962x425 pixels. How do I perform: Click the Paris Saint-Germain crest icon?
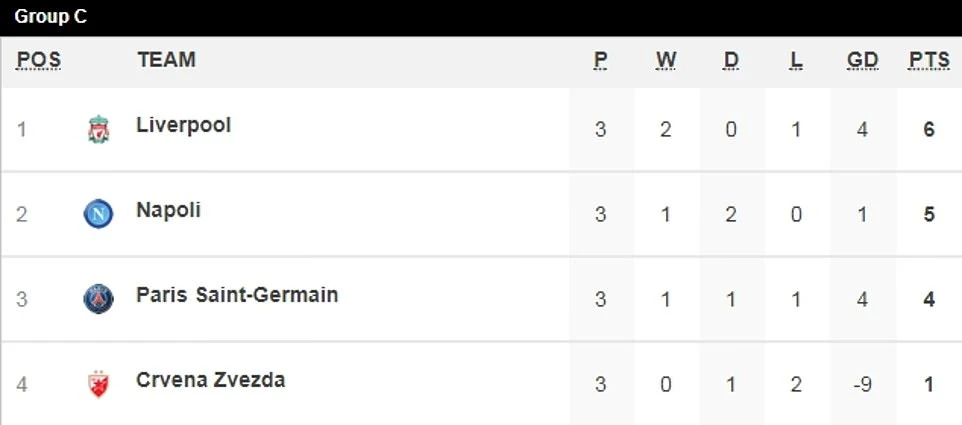point(98,299)
